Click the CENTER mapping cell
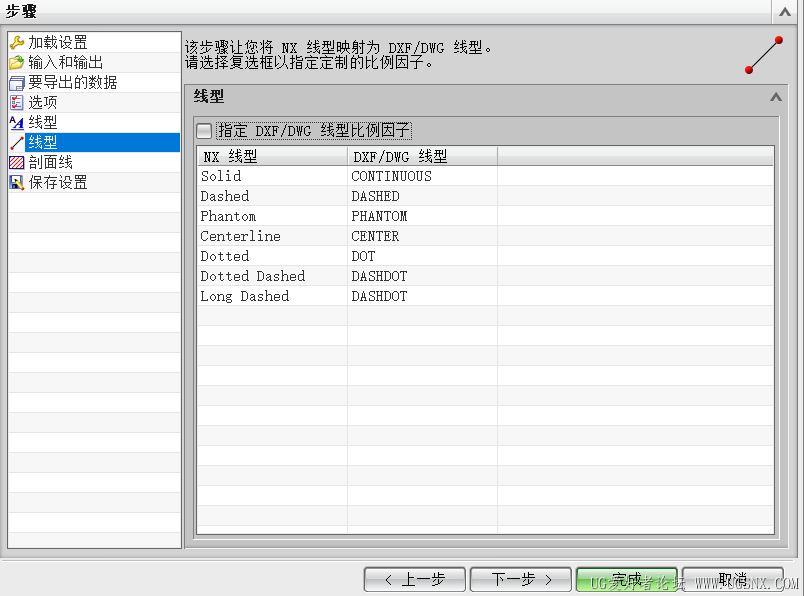Image resolution: width=804 pixels, height=596 pixels. 423,236
